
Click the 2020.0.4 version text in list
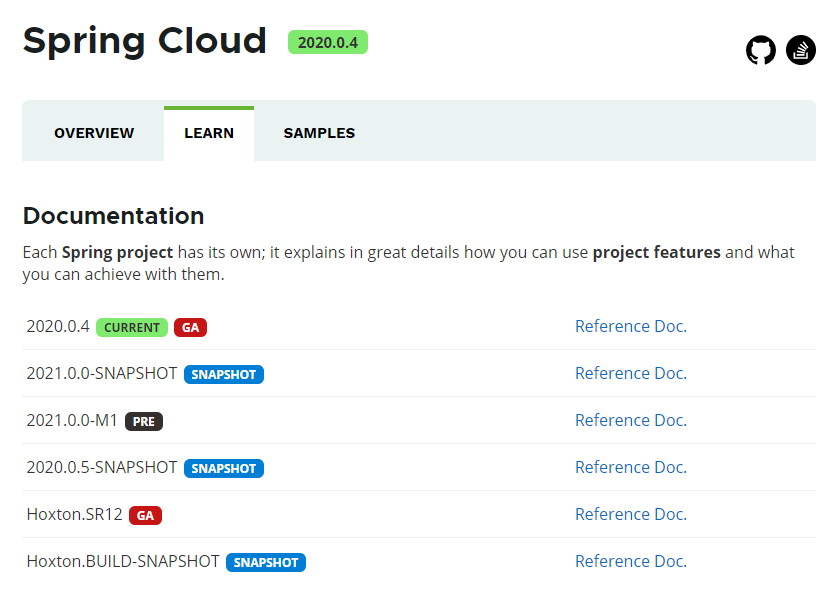58,326
